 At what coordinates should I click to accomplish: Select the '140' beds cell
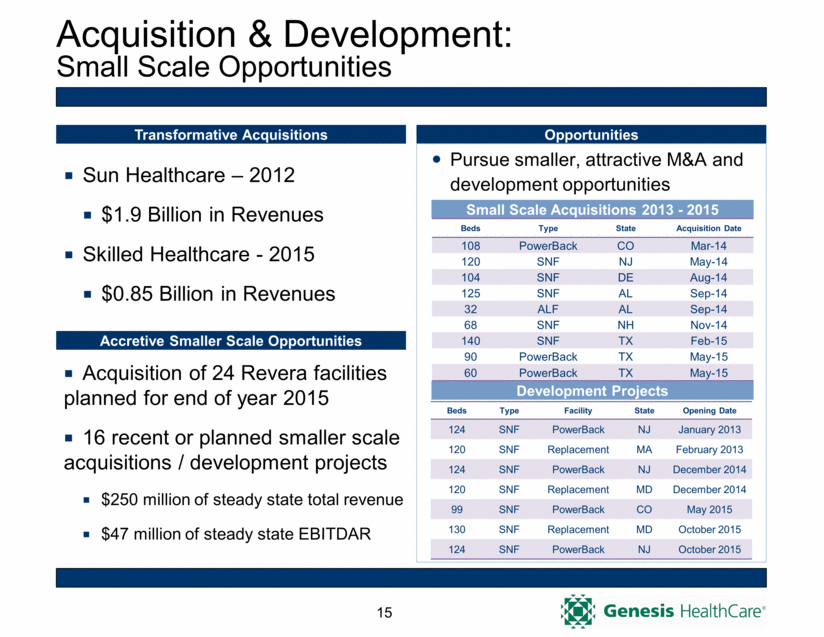coord(470,341)
